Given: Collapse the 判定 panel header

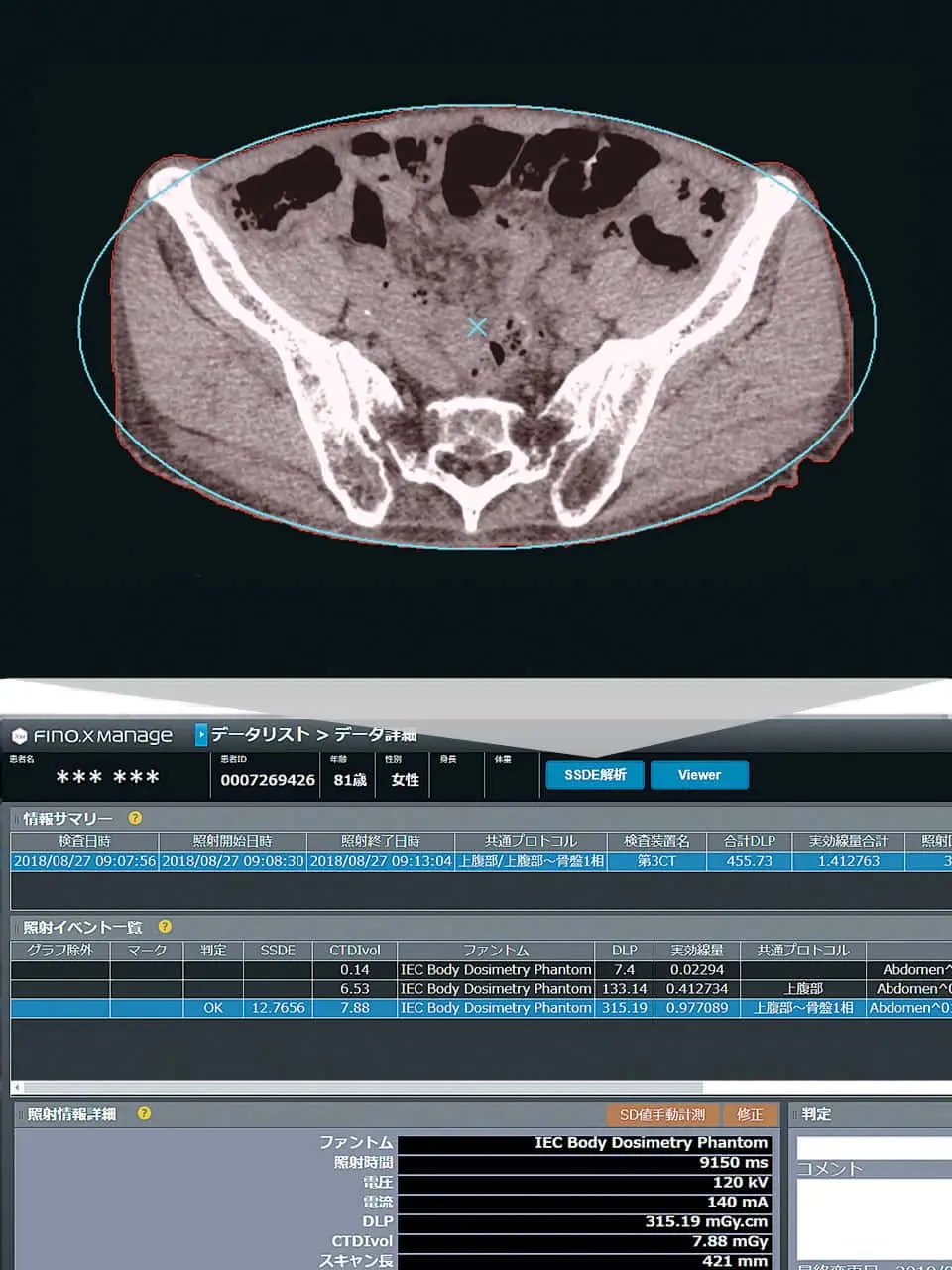Looking at the screenshot, I should tap(795, 1114).
